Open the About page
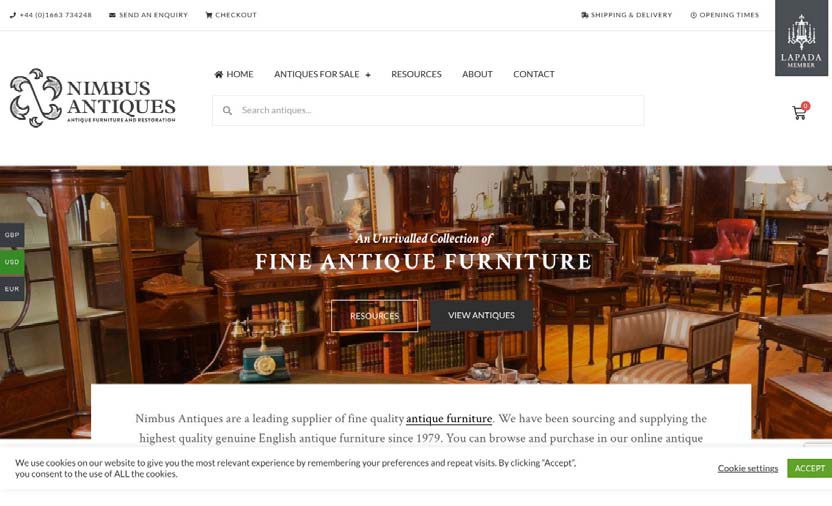Viewport: 832px width, 506px height. coord(477,74)
